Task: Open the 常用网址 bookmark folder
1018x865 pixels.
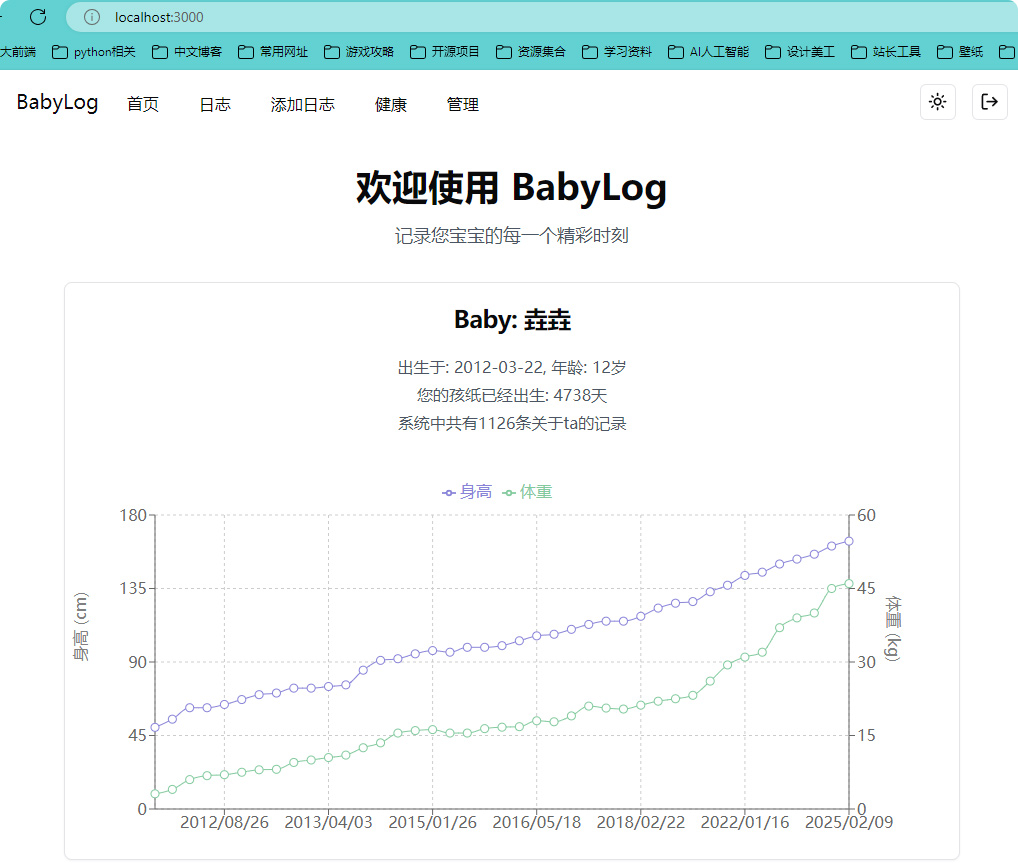Action: click(x=273, y=52)
